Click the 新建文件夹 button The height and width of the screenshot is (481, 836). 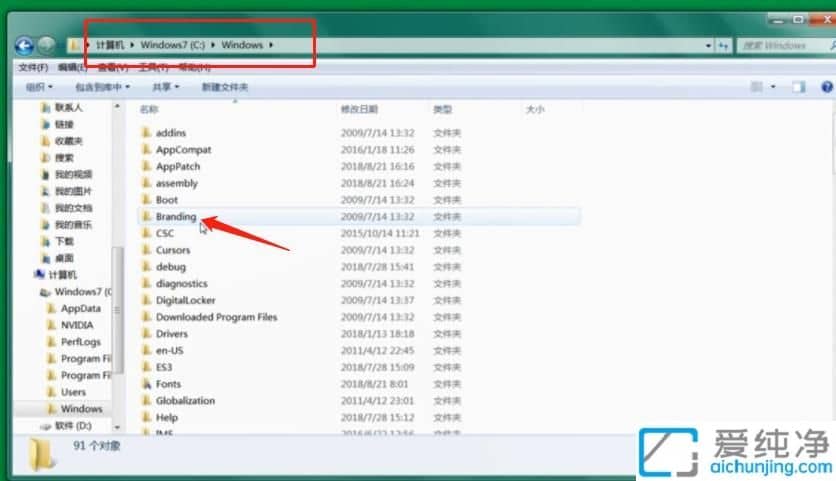point(224,87)
